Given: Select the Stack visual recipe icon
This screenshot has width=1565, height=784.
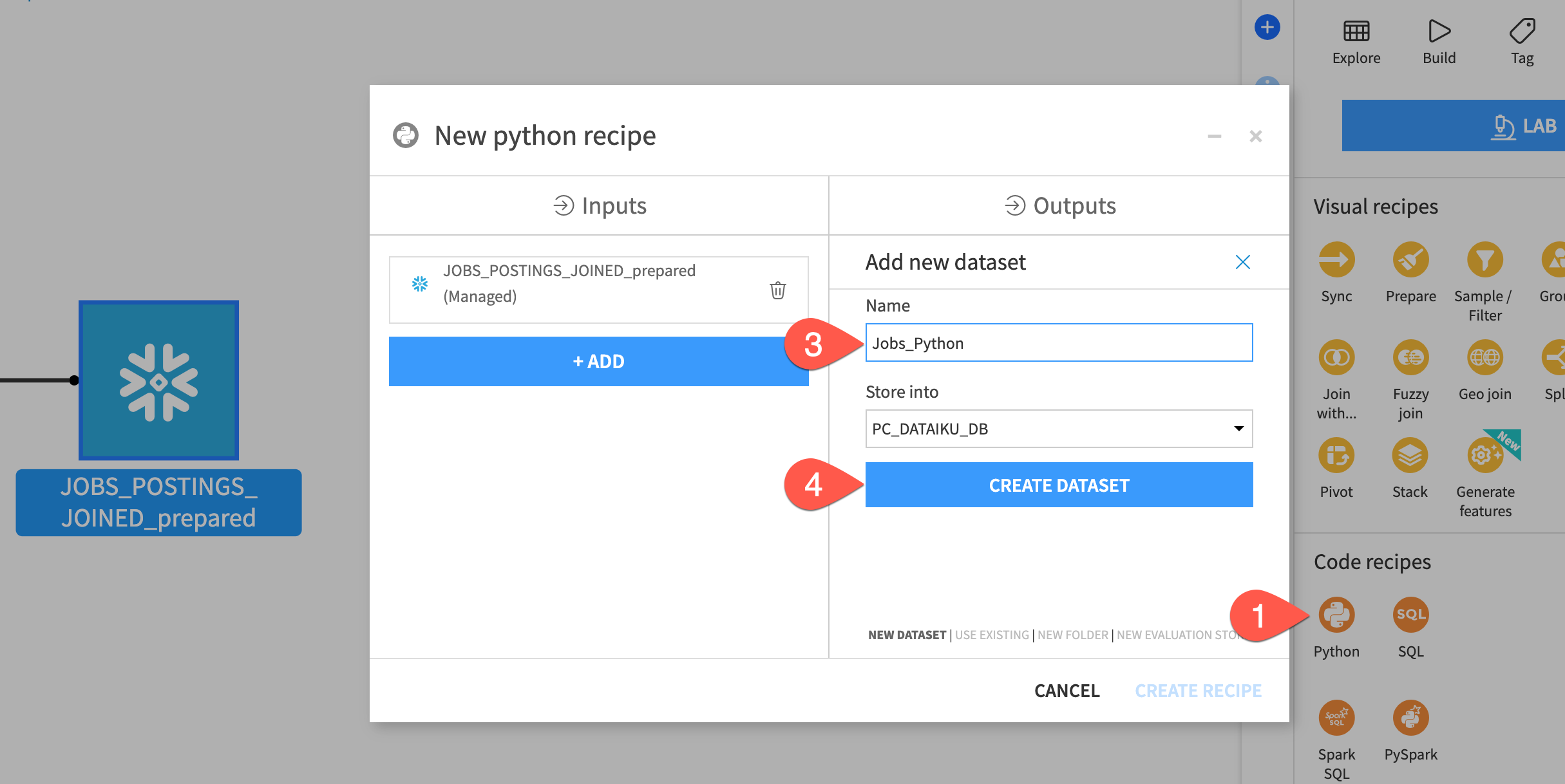Looking at the screenshot, I should click(x=1410, y=456).
